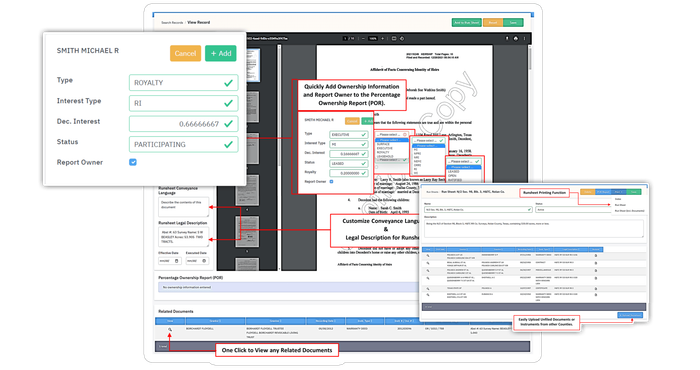Rotate the PDF document
Image resolution: width=700 pixels, height=370 pixels.
(402, 38)
